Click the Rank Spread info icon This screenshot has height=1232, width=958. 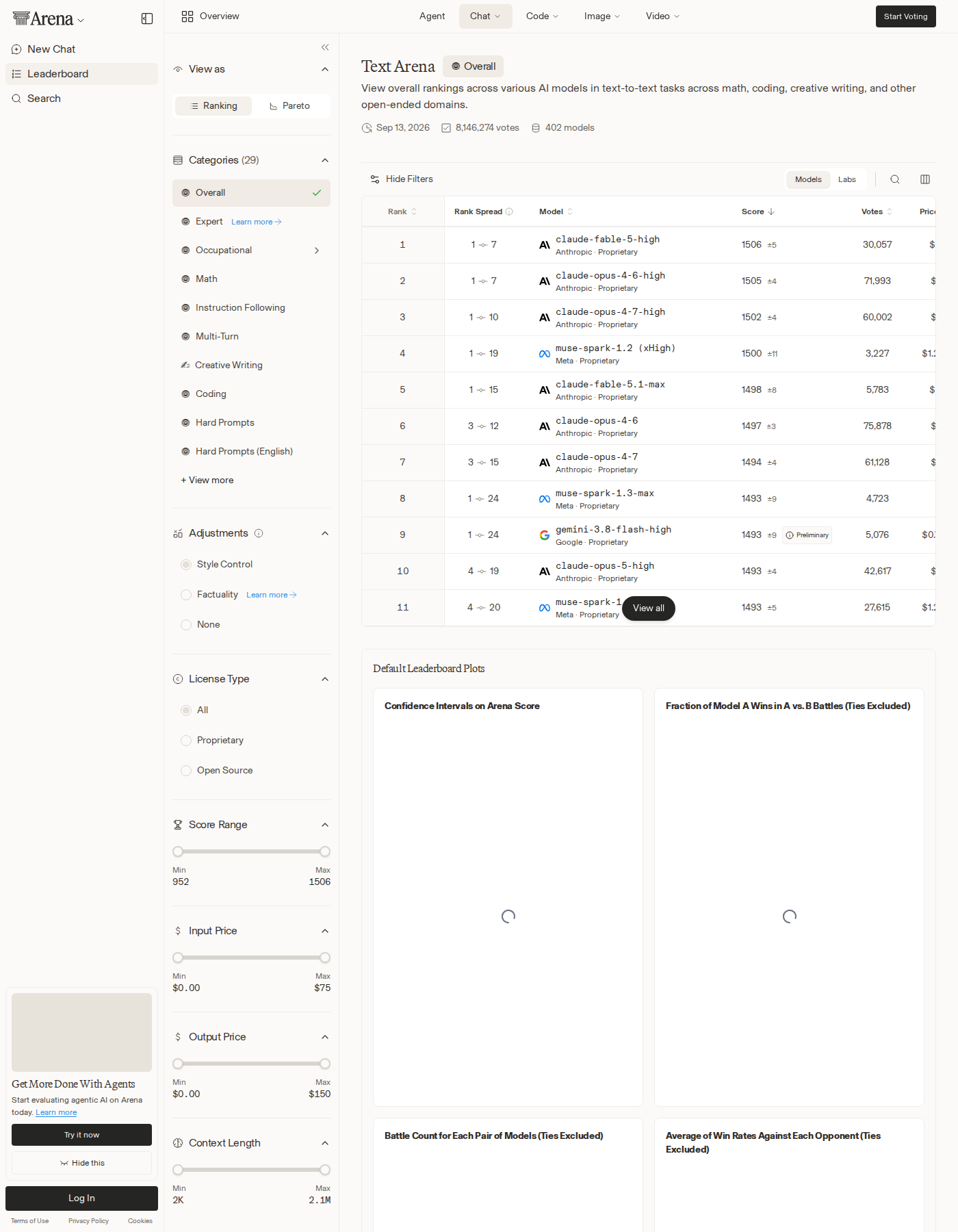click(509, 211)
